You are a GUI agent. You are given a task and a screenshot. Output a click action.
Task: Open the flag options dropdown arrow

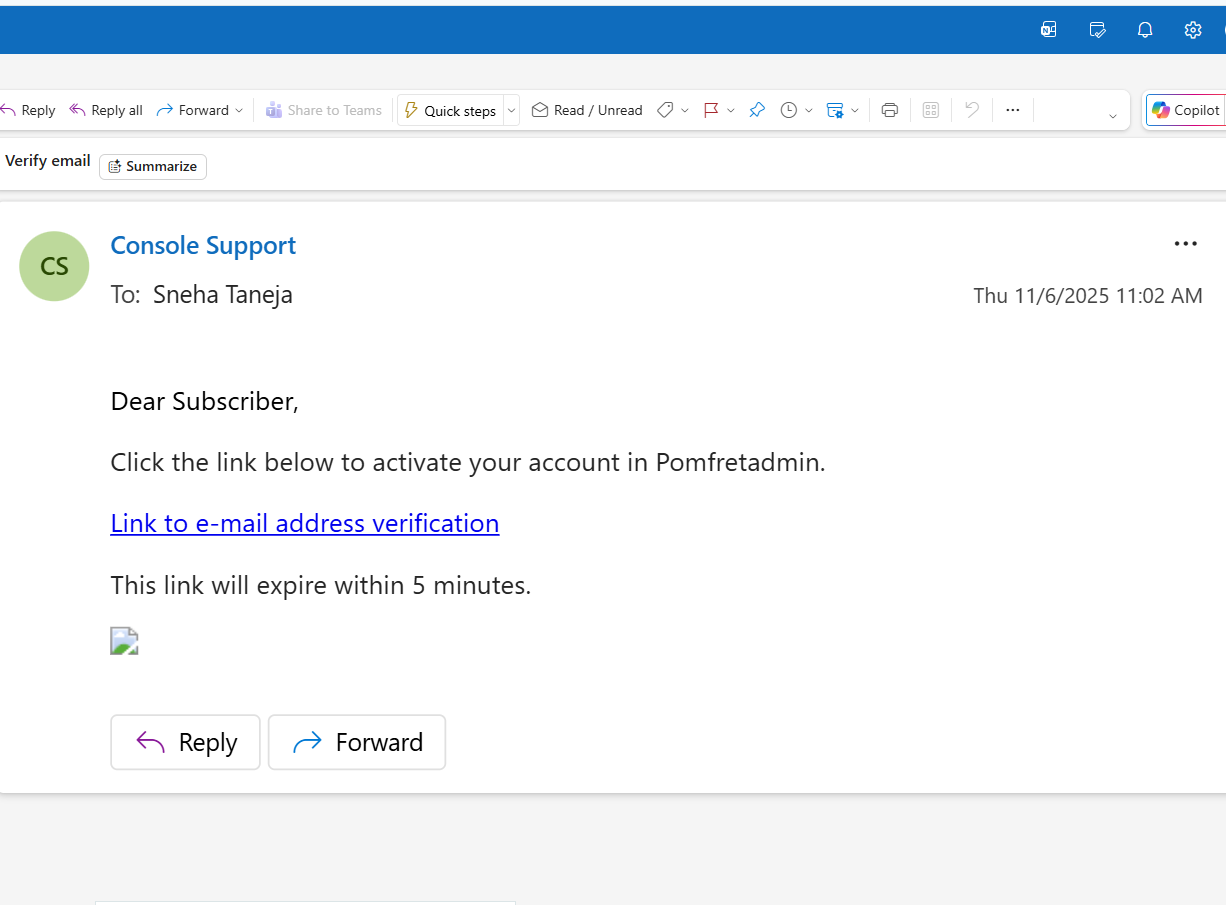click(731, 110)
